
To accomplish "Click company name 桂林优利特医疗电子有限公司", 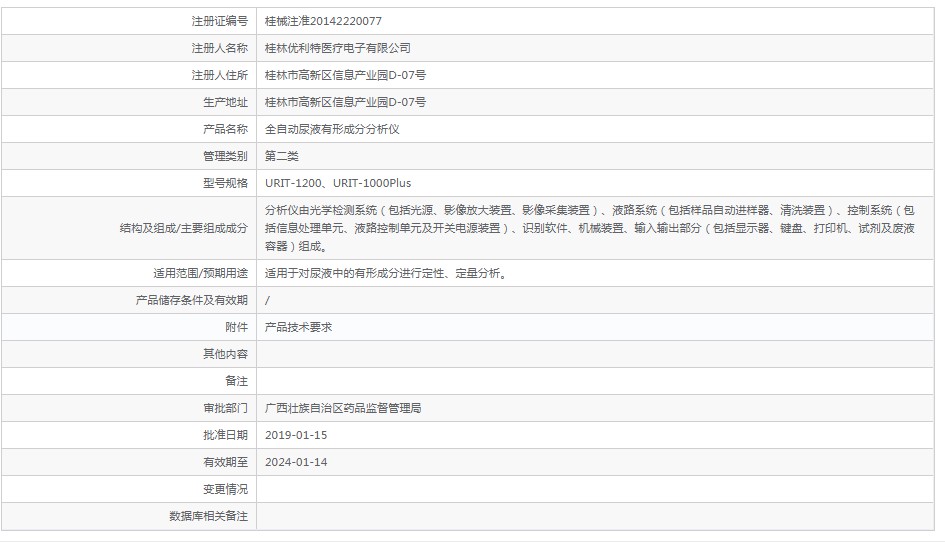I will [x=338, y=48].
